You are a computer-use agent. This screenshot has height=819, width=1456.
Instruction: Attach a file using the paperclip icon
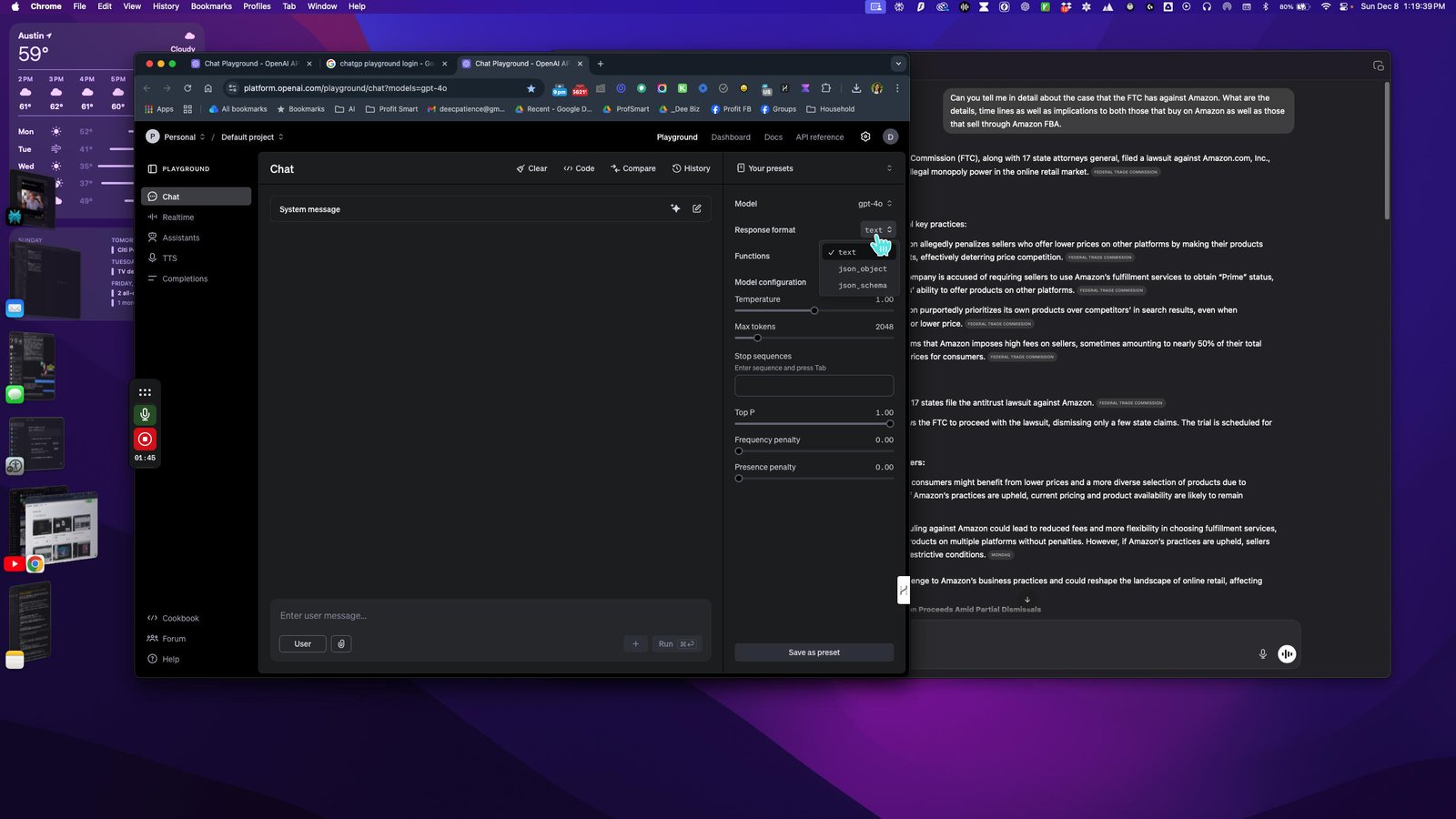pyautogui.click(x=341, y=643)
